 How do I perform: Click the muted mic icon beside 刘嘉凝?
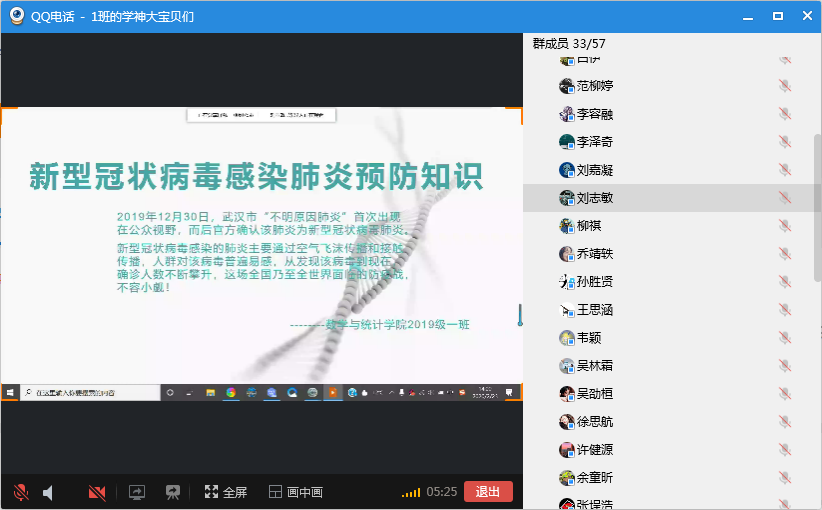(x=785, y=170)
